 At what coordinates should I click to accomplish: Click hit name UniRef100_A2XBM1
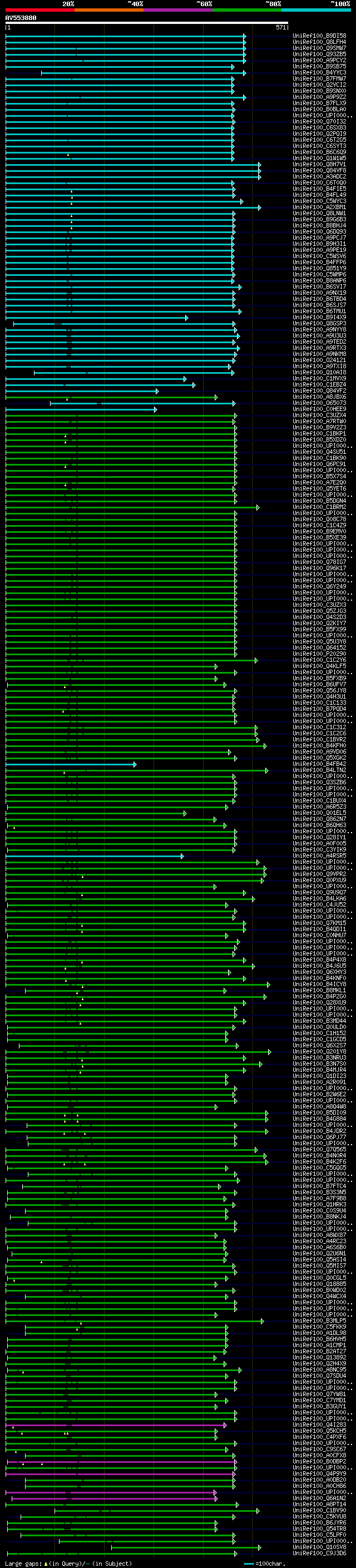tap(319, 207)
